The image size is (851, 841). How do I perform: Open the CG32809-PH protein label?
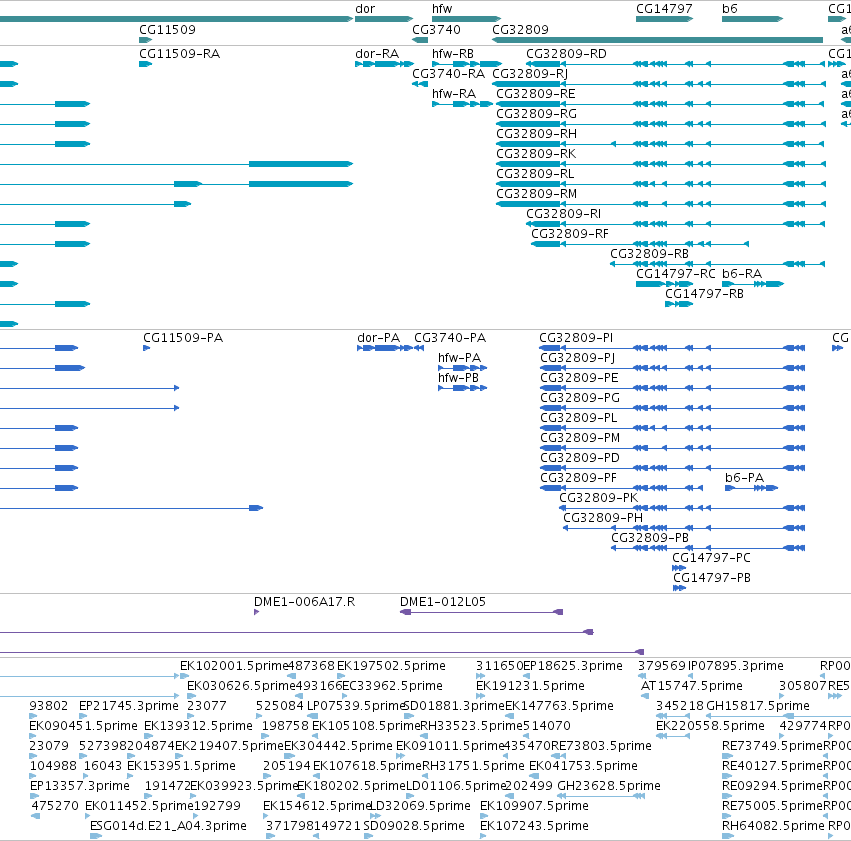pyautogui.click(x=603, y=518)
